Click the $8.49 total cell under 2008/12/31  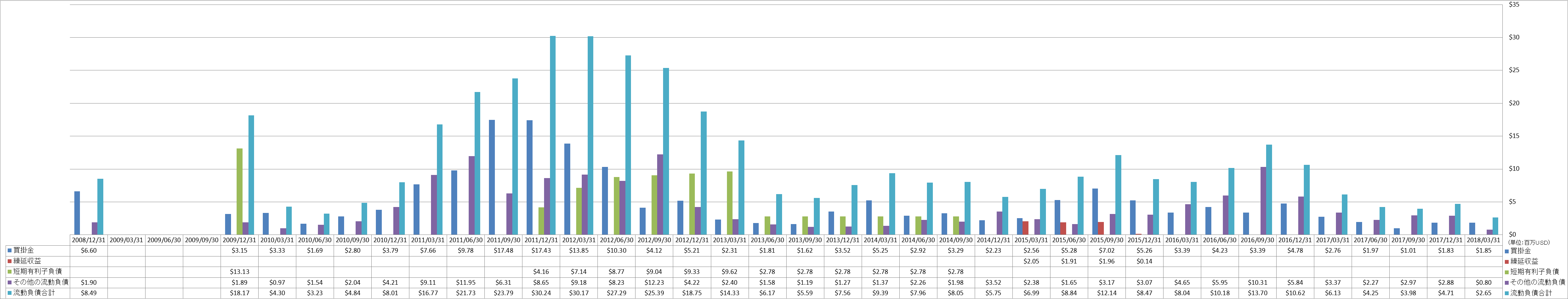(x=89, y=293)
